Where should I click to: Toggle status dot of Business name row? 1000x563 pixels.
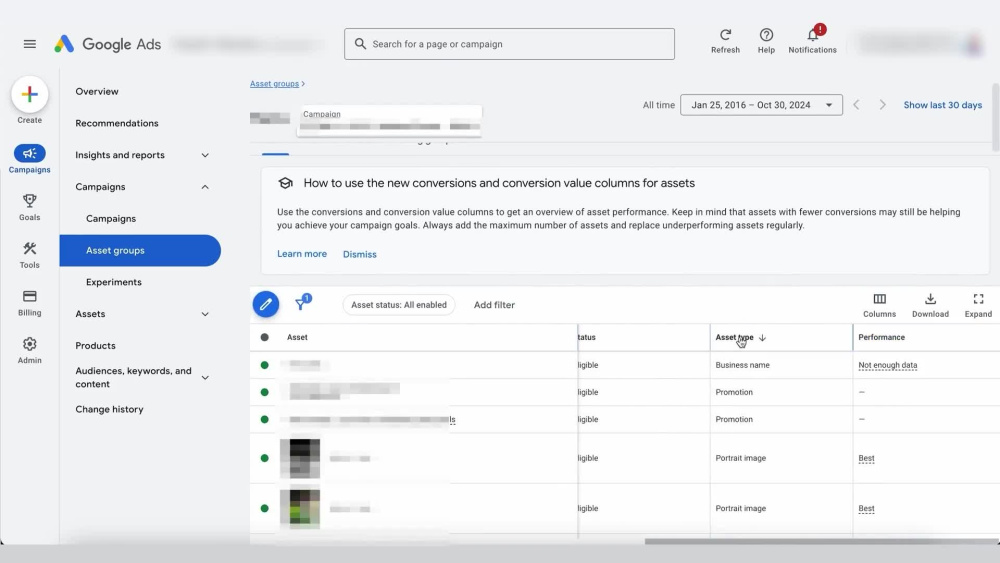[x=265, y=365]
